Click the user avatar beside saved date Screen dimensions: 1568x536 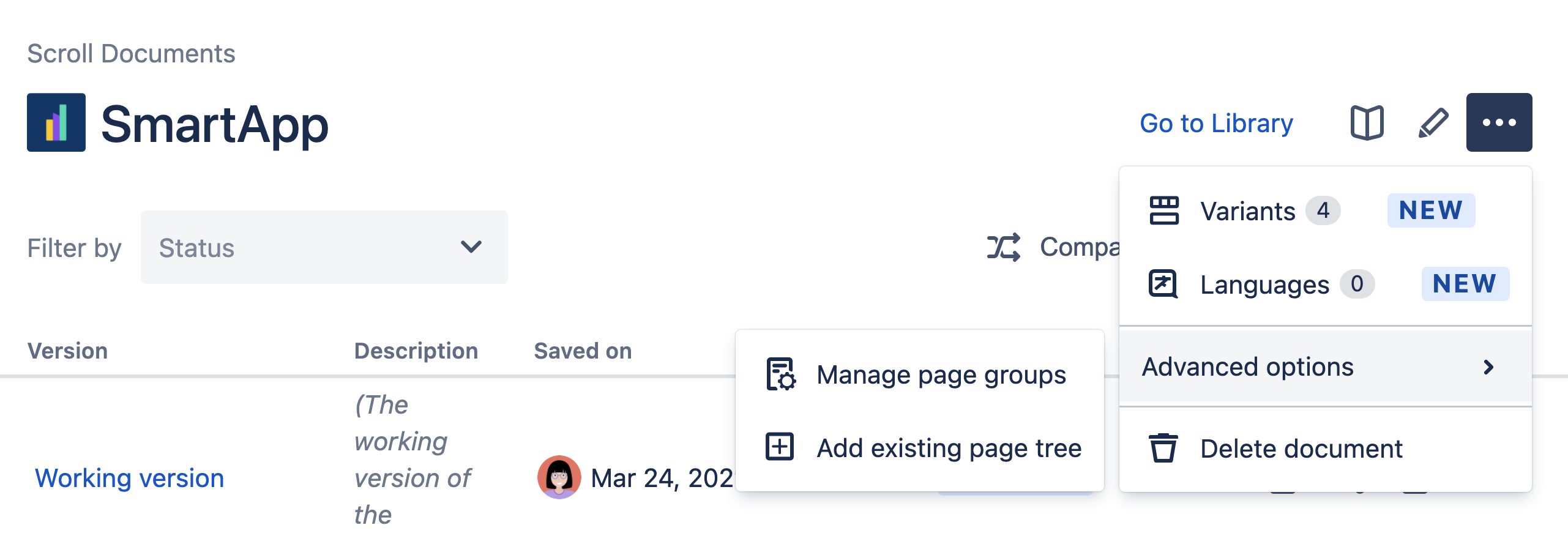(559, 477)
